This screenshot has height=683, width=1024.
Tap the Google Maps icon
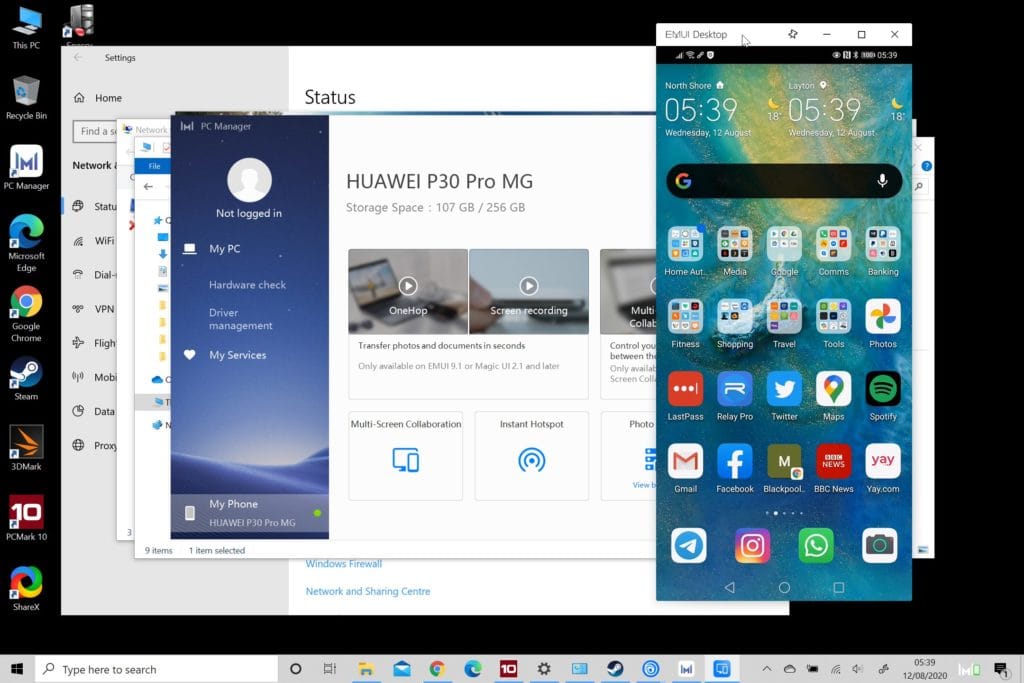point(833,389)
